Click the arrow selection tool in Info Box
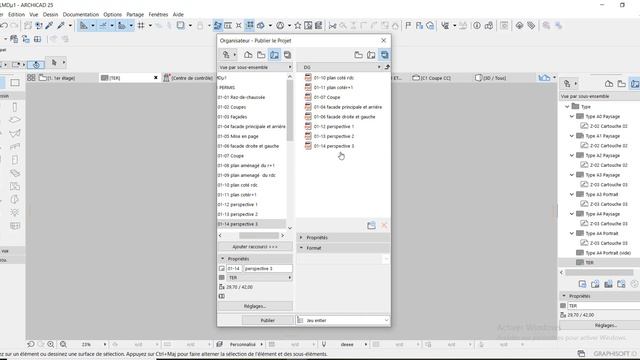The height and width of the screenshot is (360, 640). [x=54, y=62]
